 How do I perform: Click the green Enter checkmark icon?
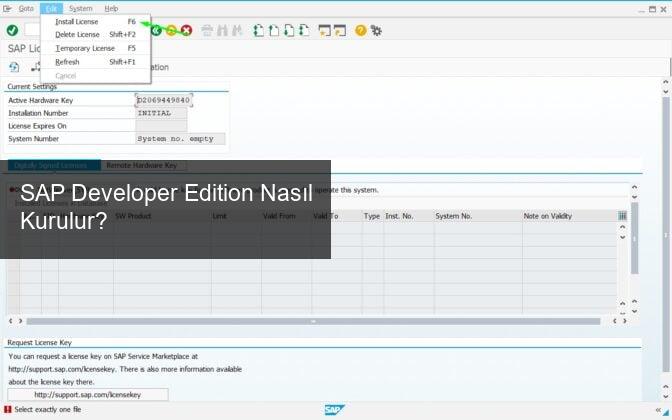pyautogui.click(x=12, y=30)
